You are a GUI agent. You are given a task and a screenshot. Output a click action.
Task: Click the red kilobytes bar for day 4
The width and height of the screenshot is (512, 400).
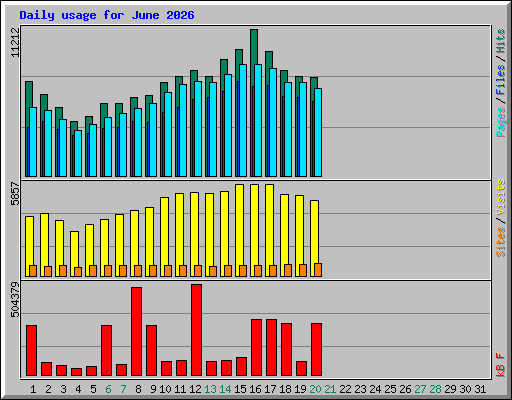[76, 372]
